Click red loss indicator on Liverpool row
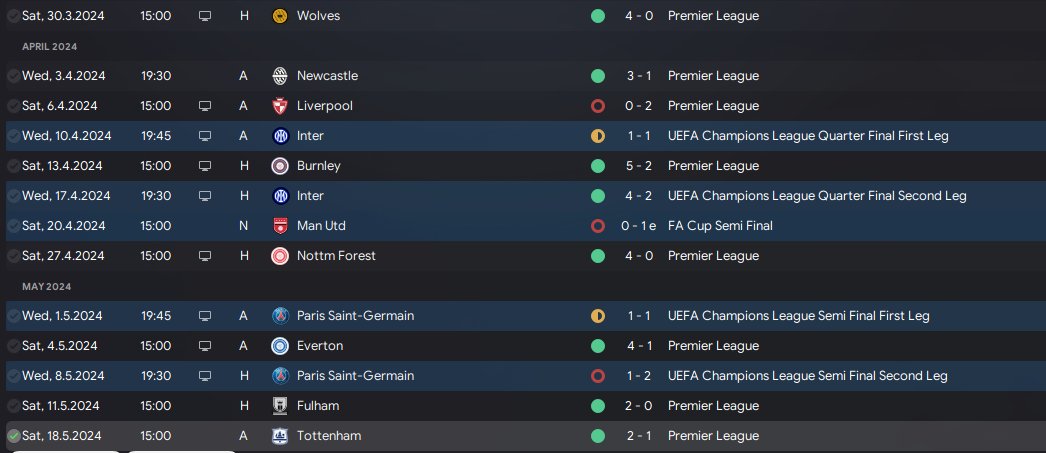 click(598, 106)
